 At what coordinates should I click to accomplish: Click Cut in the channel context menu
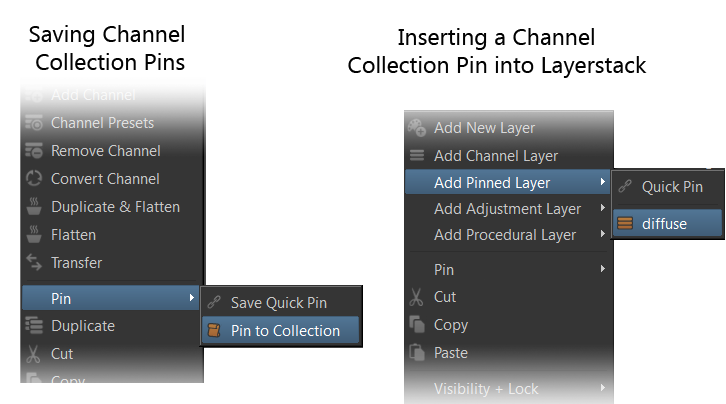pos(62,354)
